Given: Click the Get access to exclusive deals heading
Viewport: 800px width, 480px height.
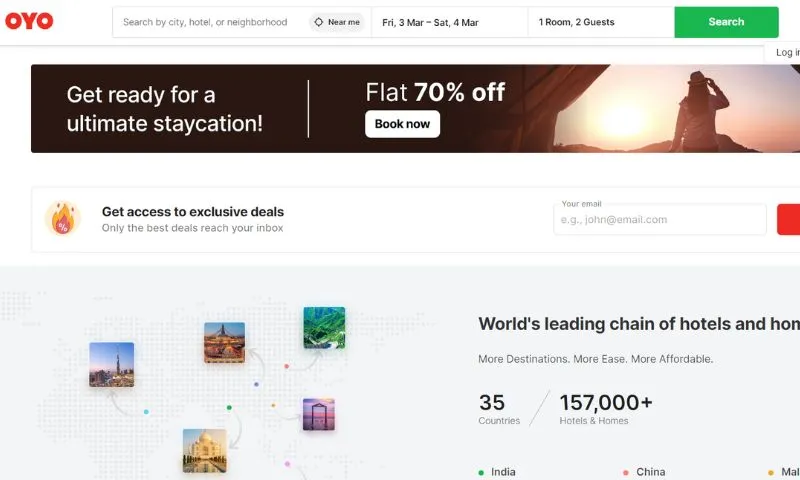Looking at the screenshot, I should [193, 212].
